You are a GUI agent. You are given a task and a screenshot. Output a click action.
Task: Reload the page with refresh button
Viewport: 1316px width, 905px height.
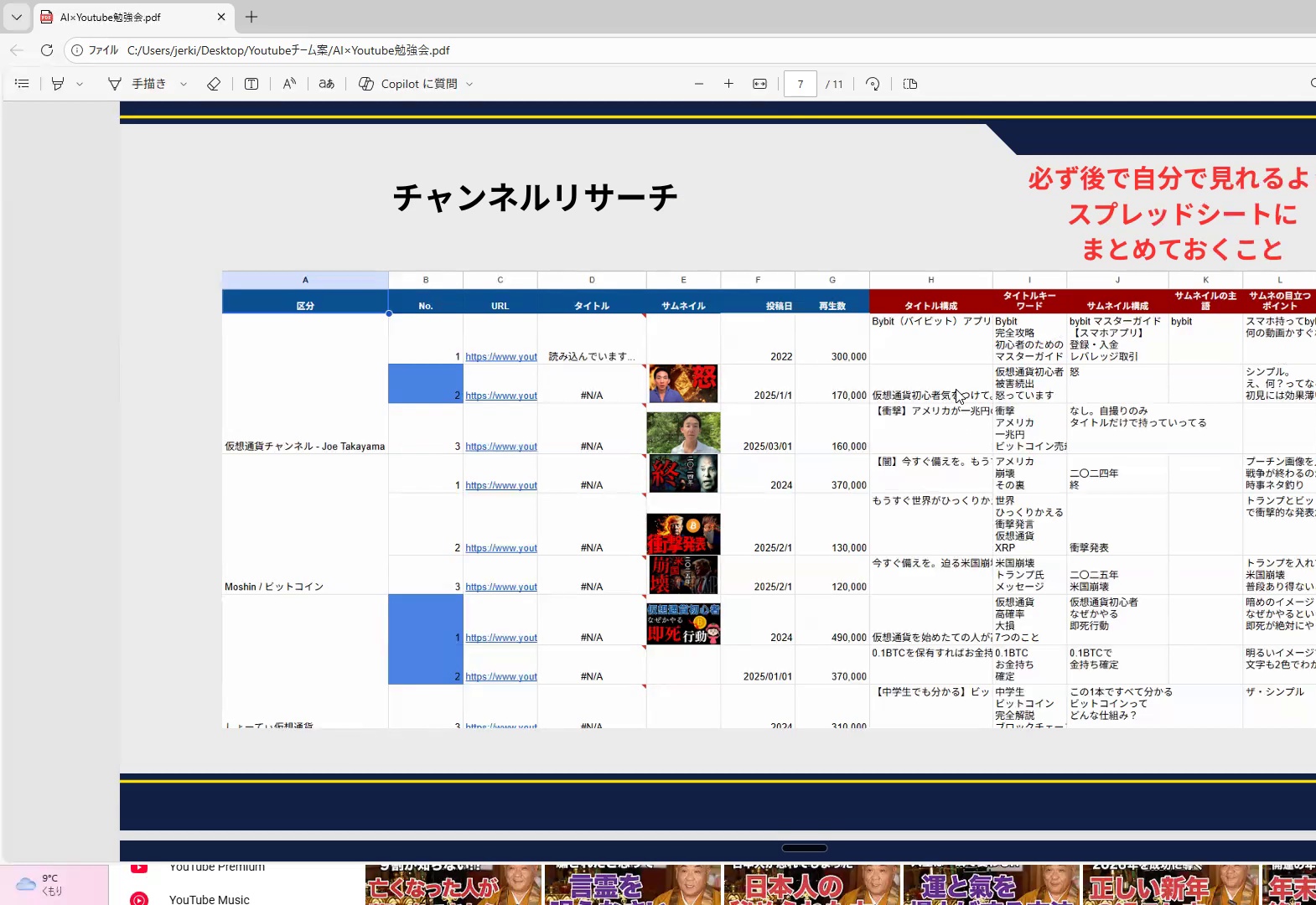[x=47, y=50]
